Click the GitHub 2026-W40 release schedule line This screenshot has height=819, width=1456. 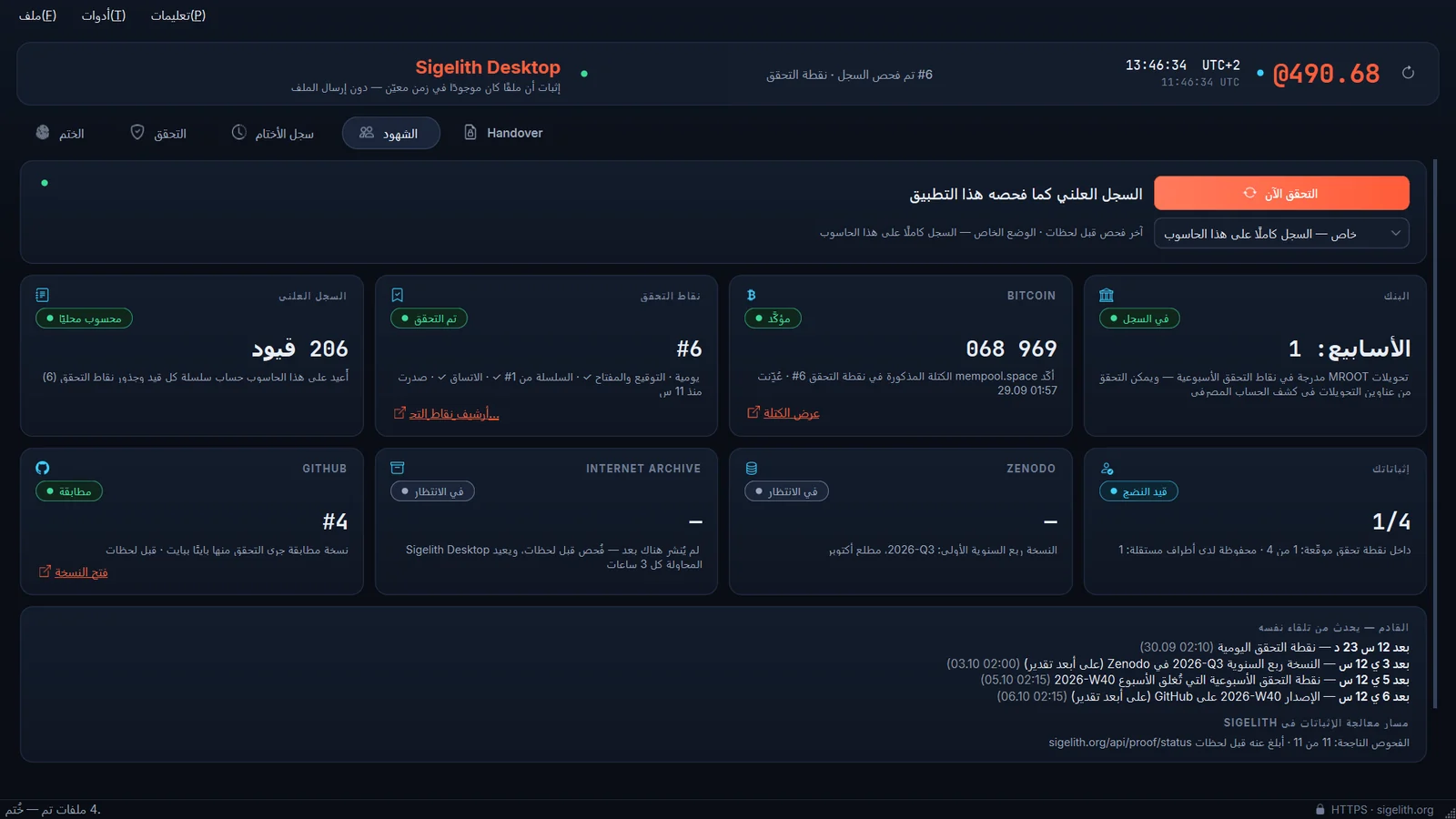[1203, 696]
